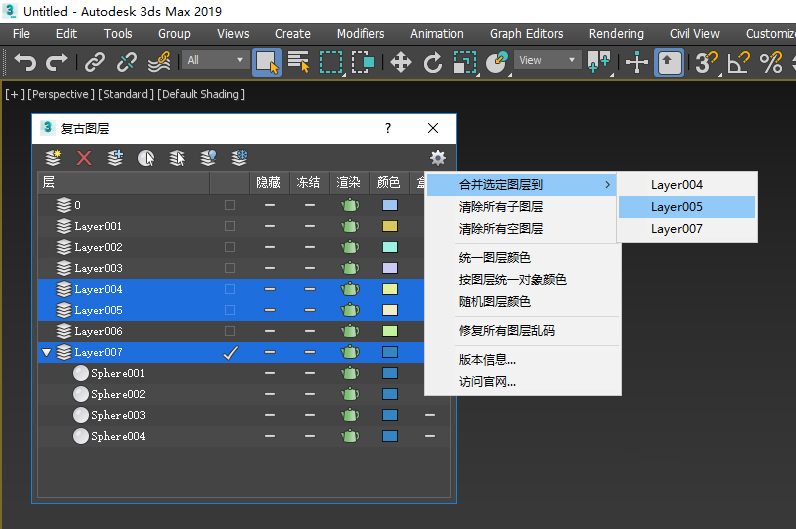Toggle freeze state for Sphere002
The width and height of the screenshot is (796, 529).
pyautogui.click(x=309, y=394)
